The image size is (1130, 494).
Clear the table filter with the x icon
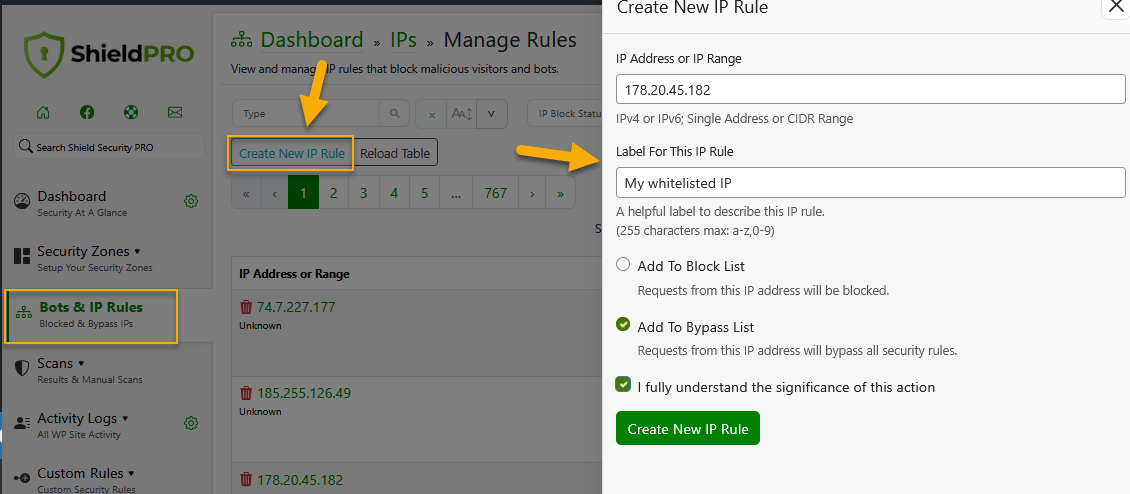tap(432, 114)
